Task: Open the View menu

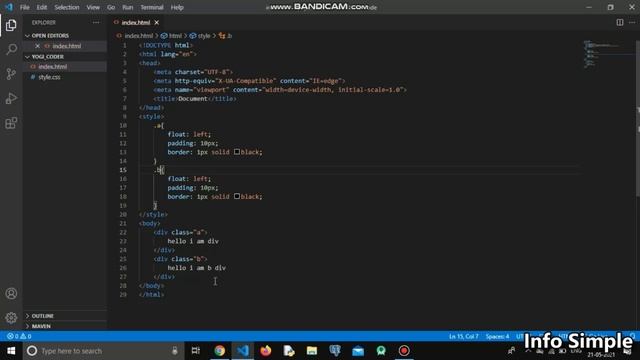Action: tap(93, 7)
